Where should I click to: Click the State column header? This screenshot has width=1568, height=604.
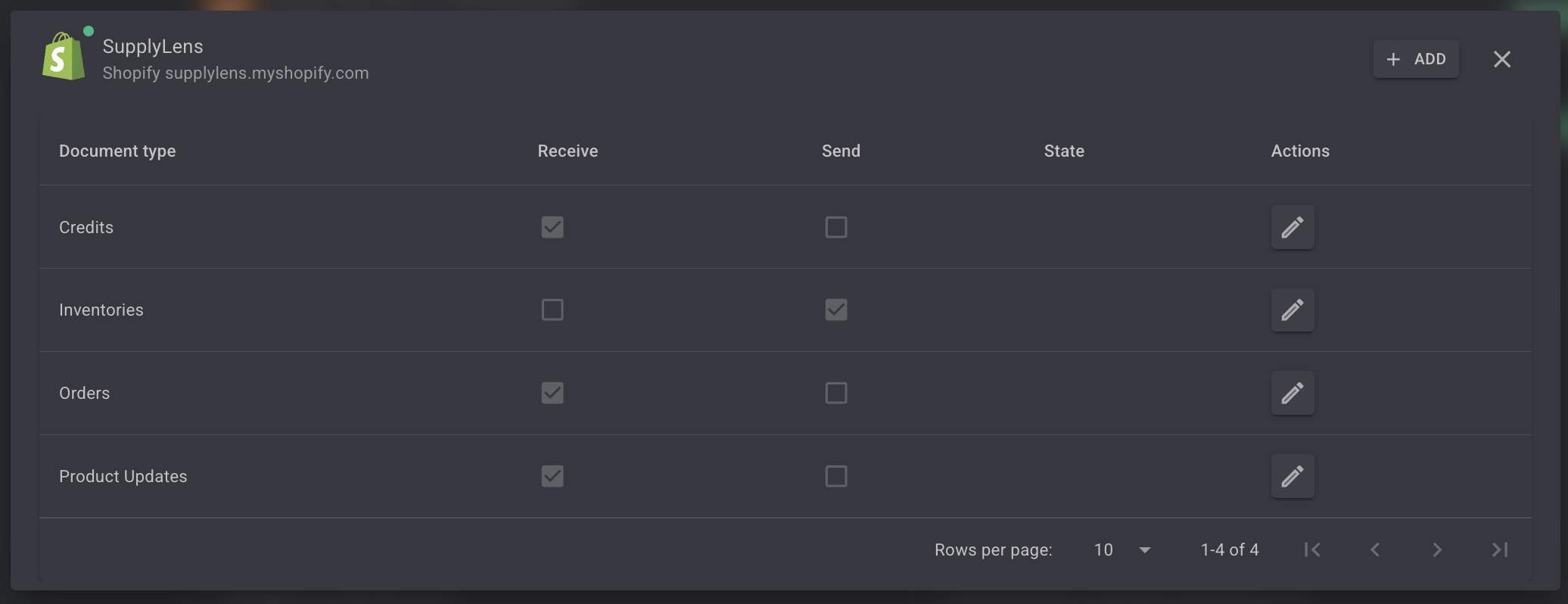click(x=1064, y=151)
